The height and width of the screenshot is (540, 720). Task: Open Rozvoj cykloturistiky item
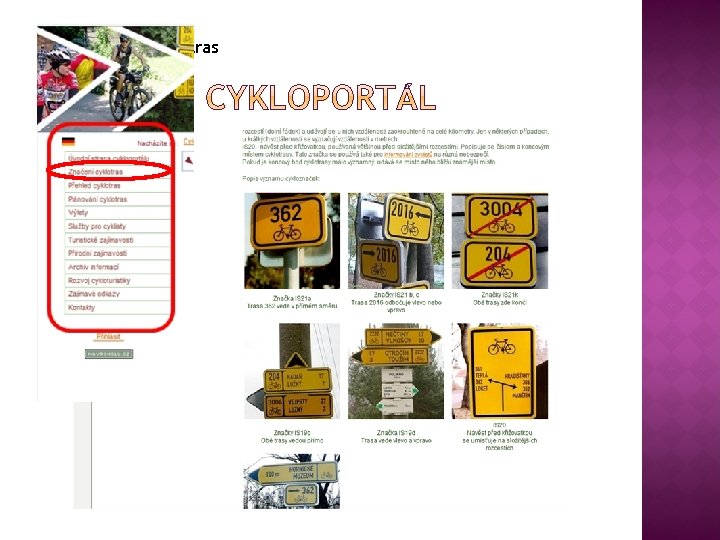(117, 280)
